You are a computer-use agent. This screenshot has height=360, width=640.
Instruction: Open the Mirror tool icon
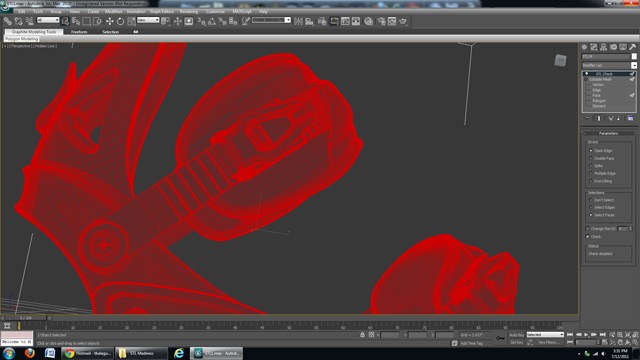click(x=298, y=21)
